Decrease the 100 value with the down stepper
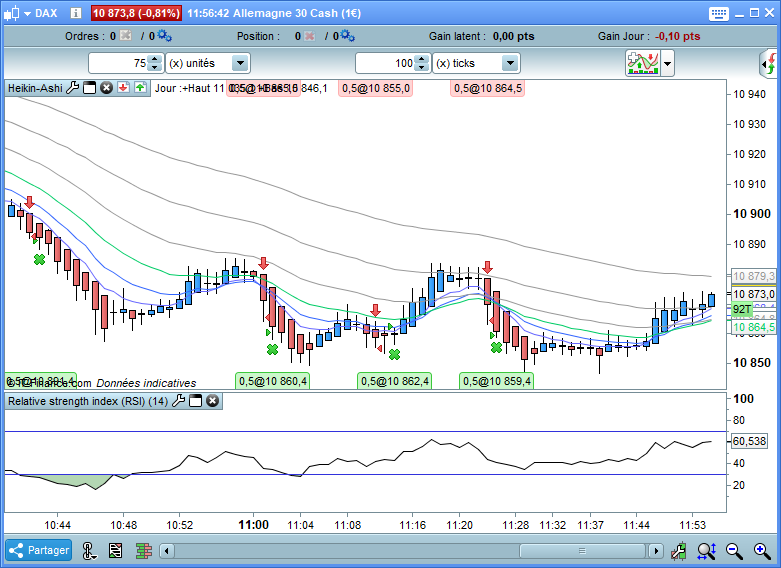 [422, 68]
